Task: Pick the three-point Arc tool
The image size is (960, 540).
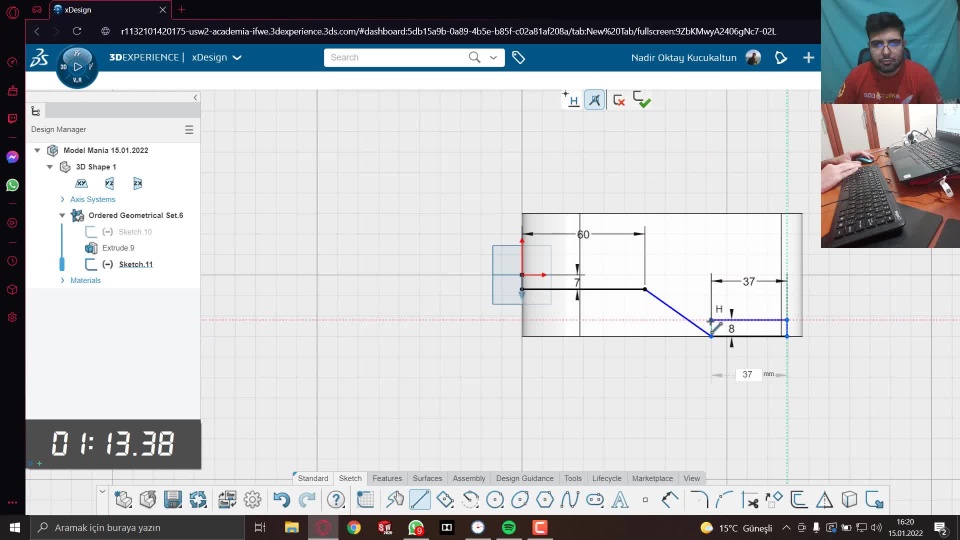Action: click(x=470, y=500)
